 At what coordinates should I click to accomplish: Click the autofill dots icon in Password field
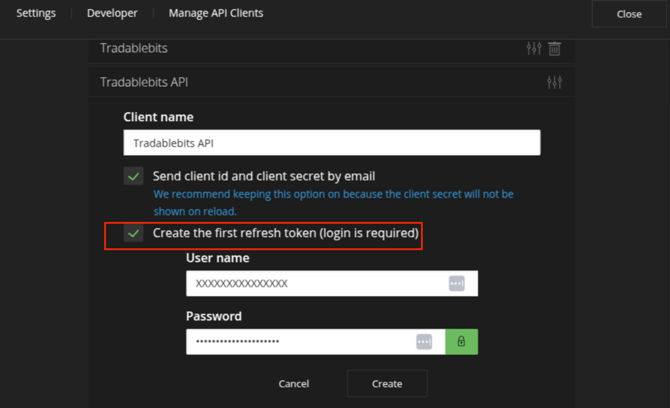[424, 342]
